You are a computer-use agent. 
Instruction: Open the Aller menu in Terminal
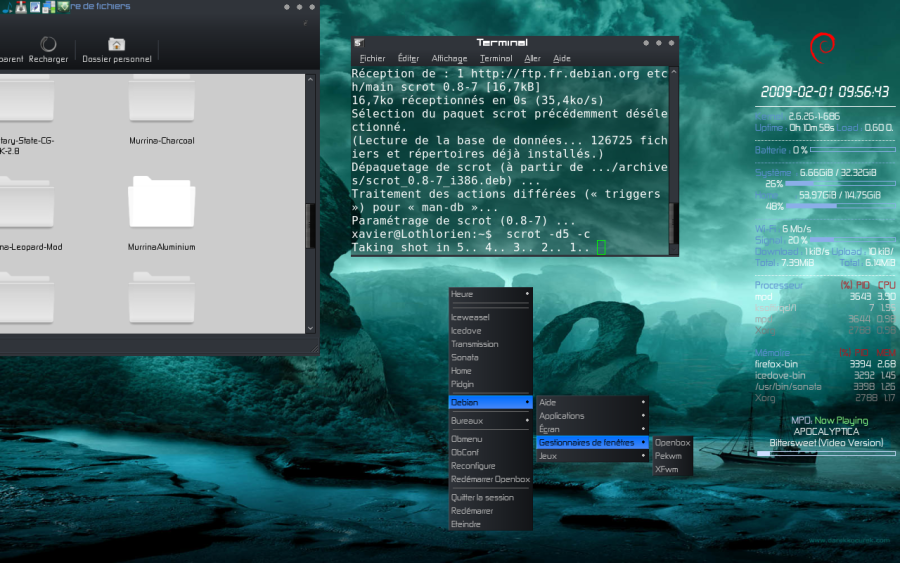click(x=532, y=59)
